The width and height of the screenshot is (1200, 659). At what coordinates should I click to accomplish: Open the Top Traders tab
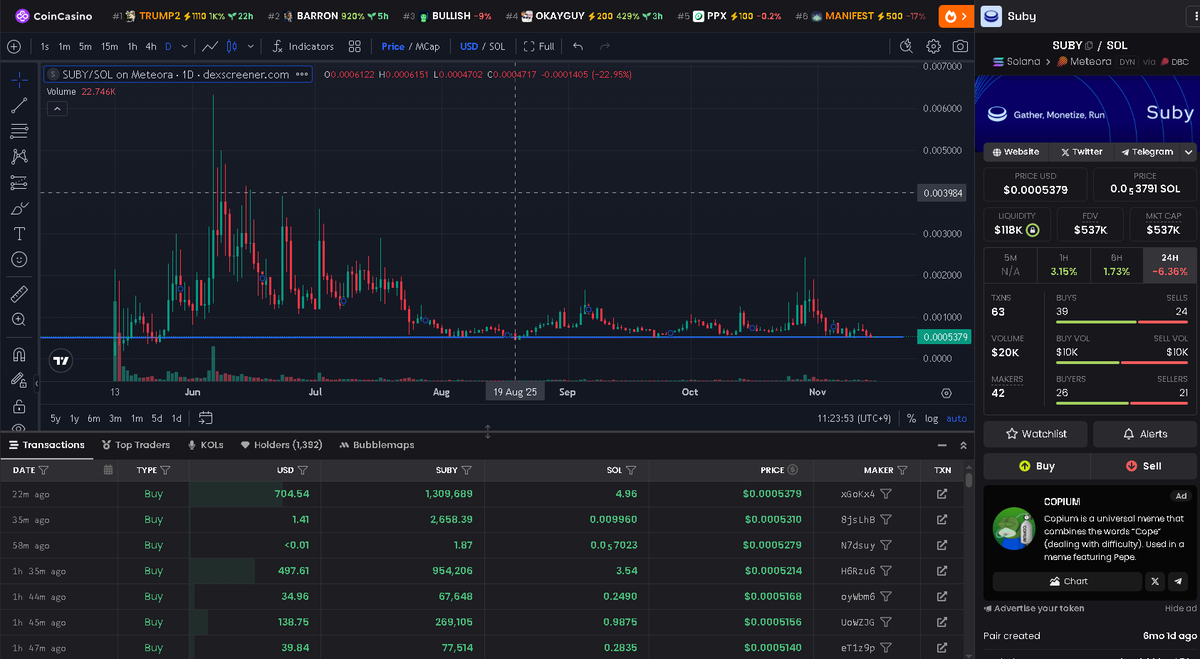tap(135, 445)
